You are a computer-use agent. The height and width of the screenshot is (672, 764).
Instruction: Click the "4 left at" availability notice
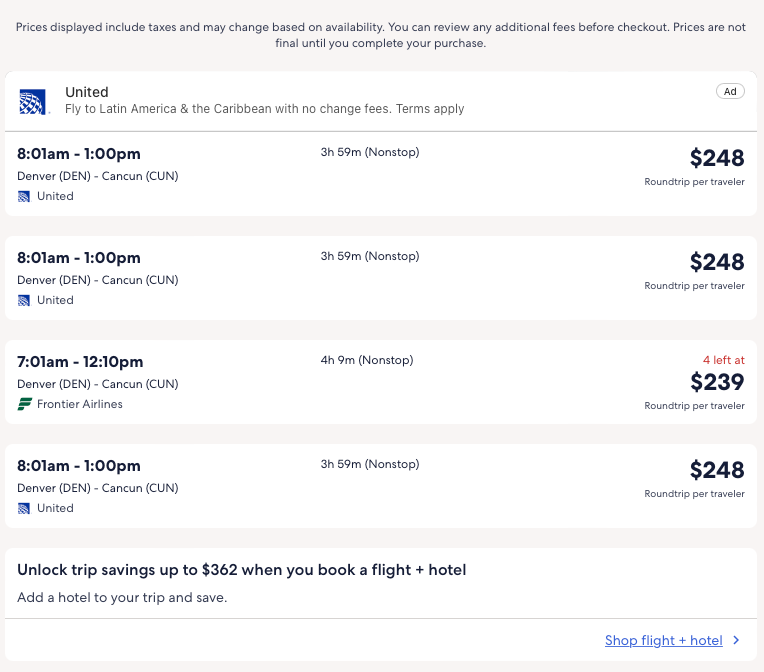point(723,360)
